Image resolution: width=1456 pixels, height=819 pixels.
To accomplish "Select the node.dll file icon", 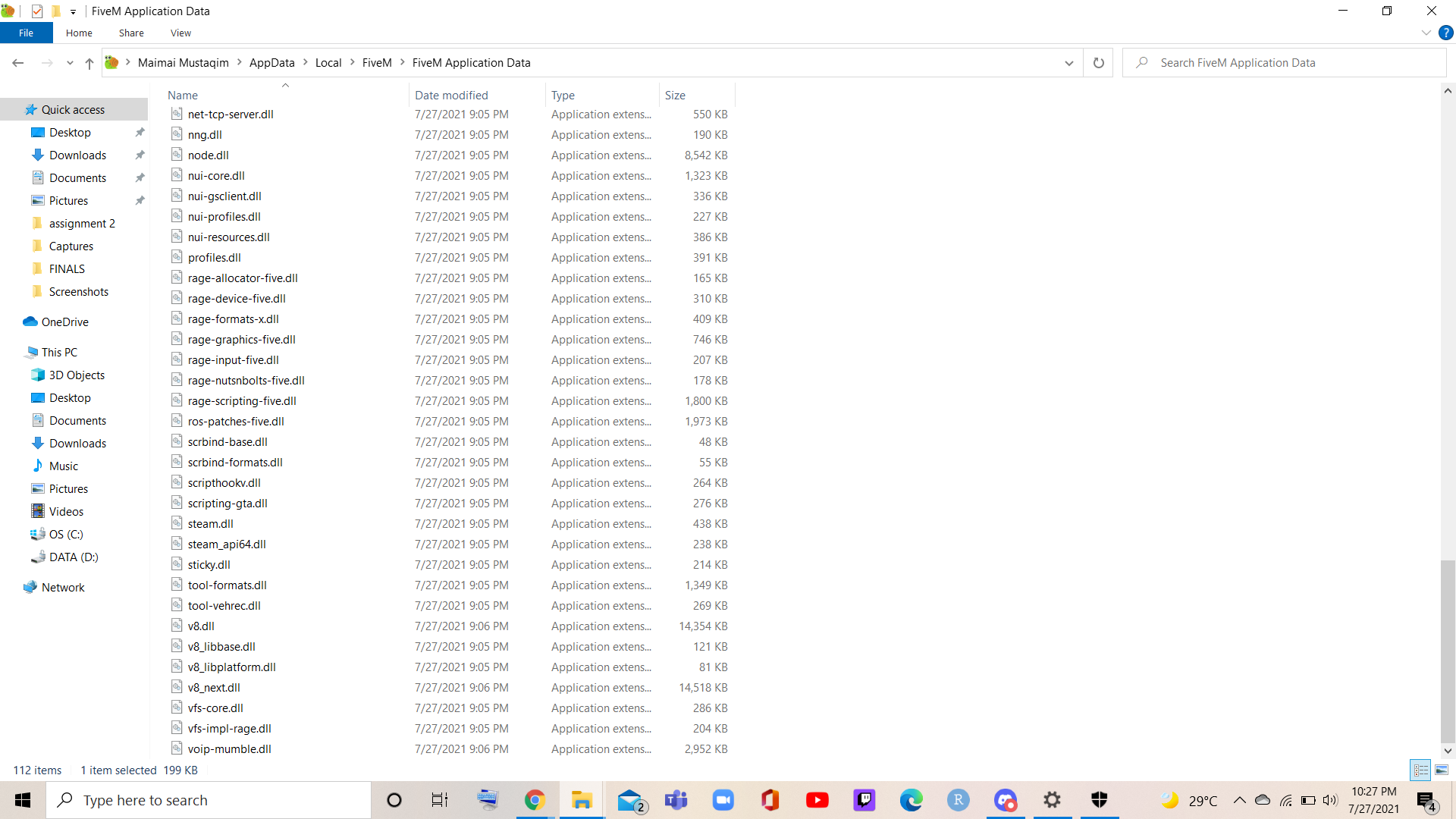I will tap(177, 155).
